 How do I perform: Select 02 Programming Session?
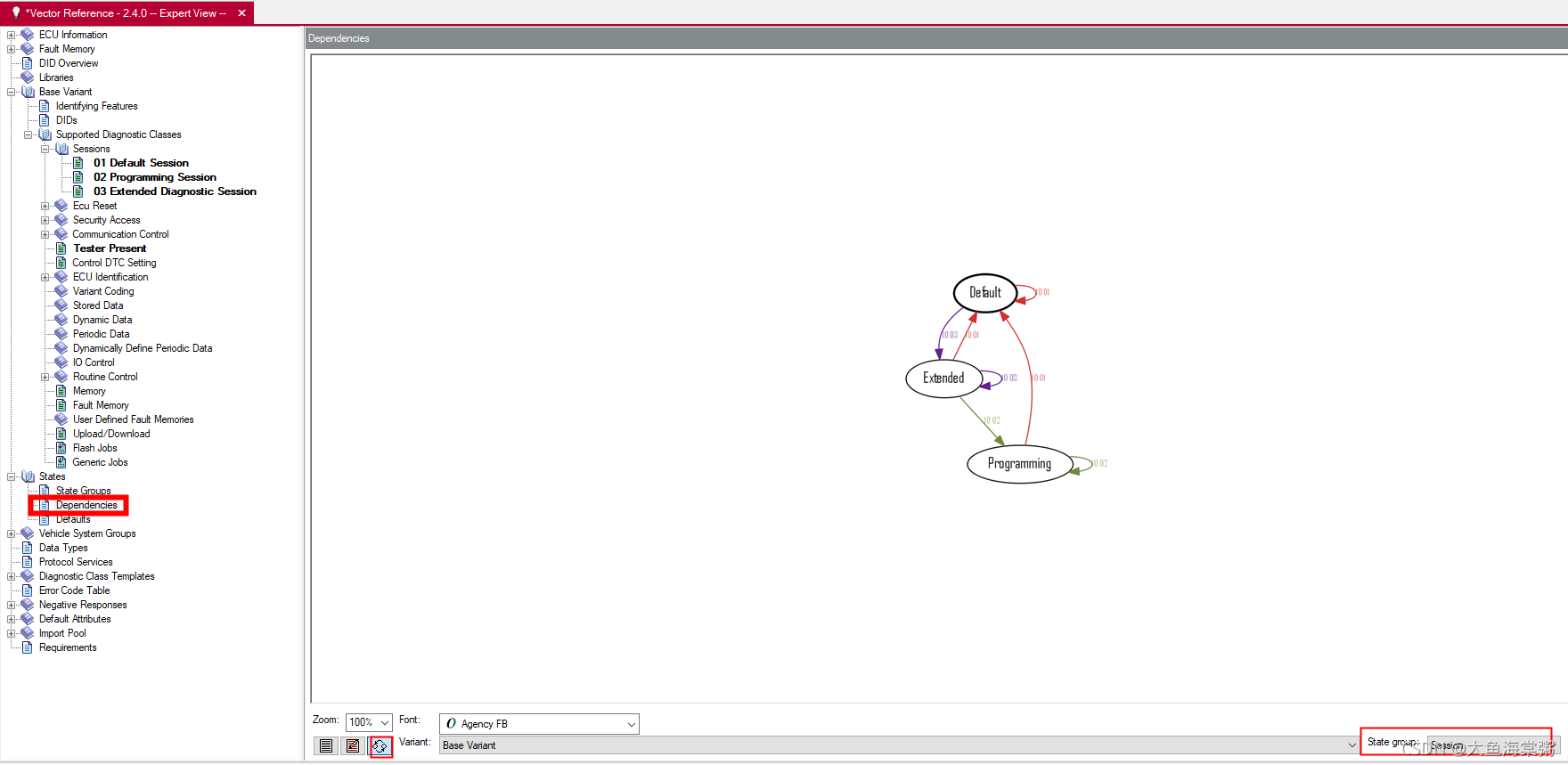155,177
